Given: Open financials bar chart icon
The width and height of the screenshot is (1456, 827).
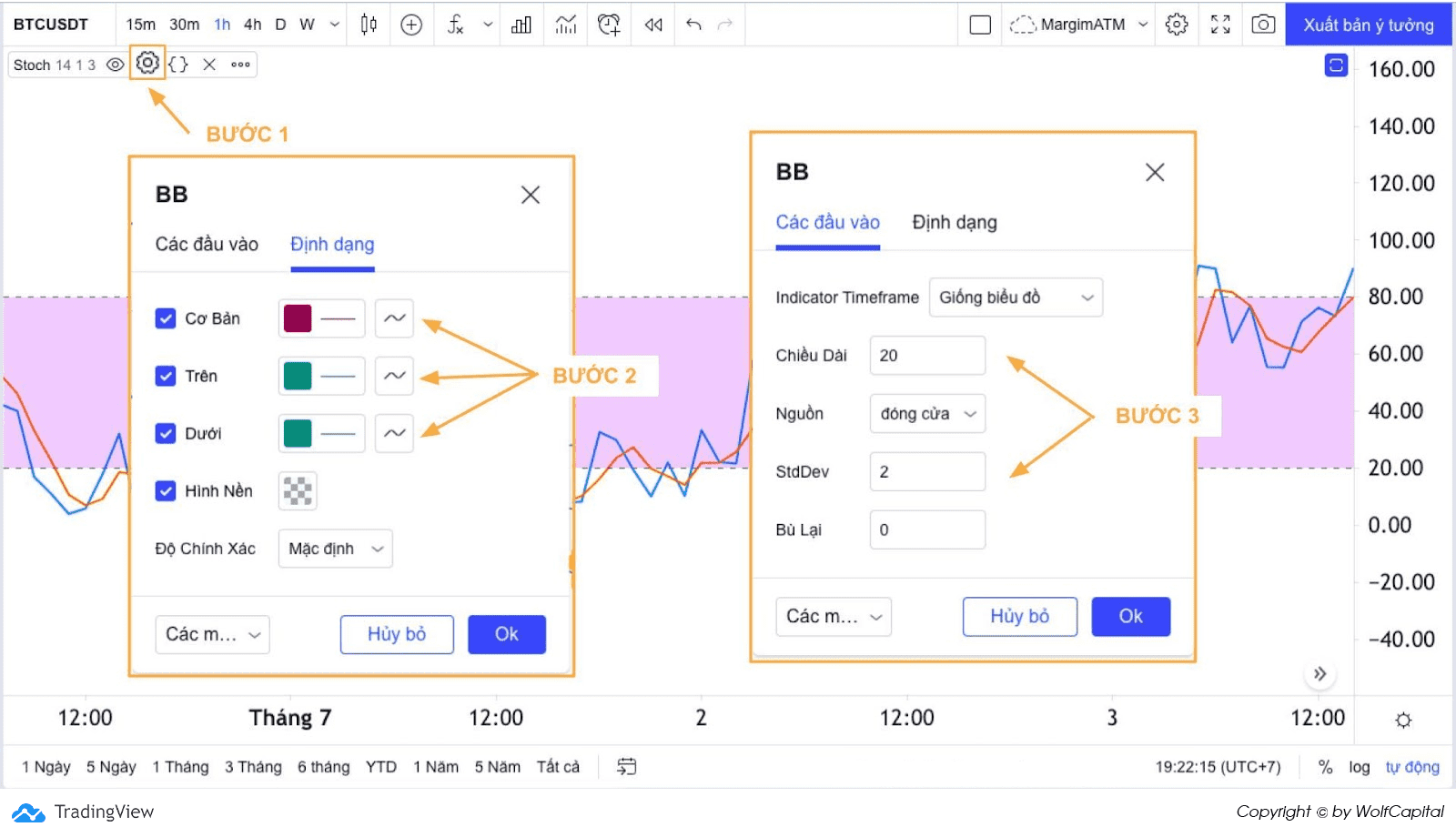Looking at the screenshot, I should click(x=521, y=25).
